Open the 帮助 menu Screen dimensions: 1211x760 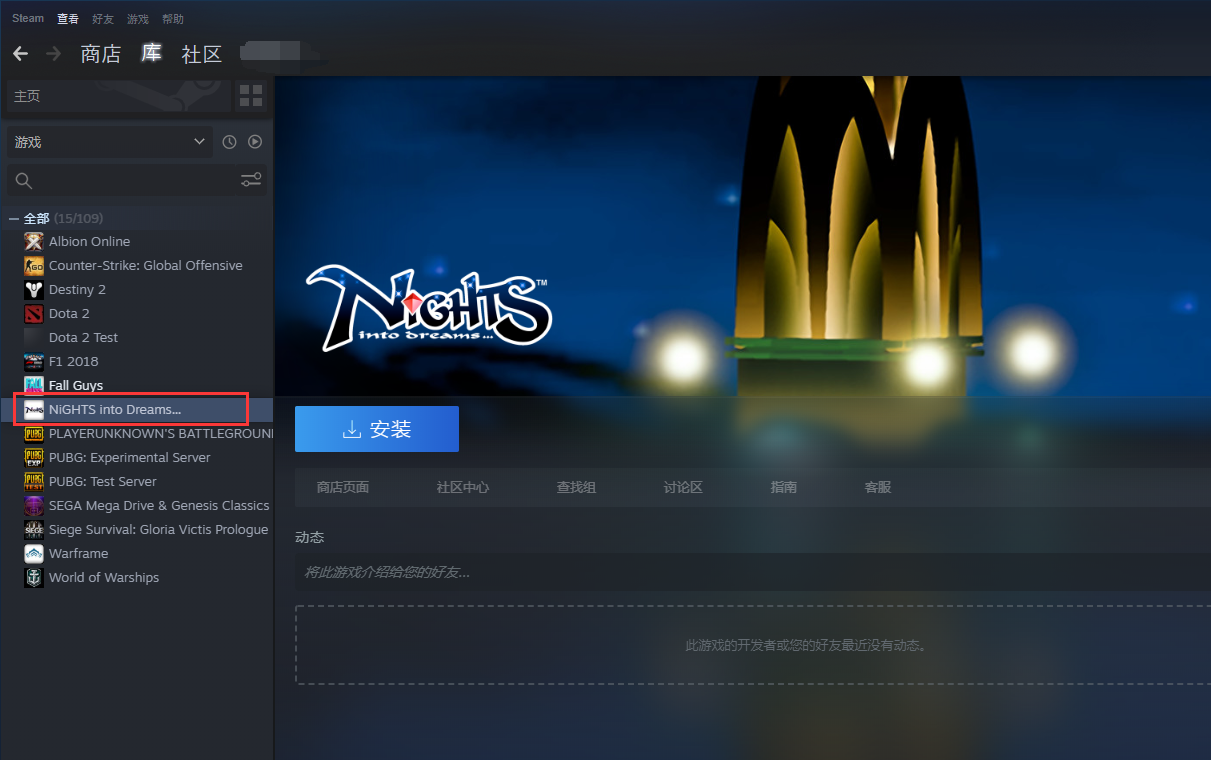(173, 18)
